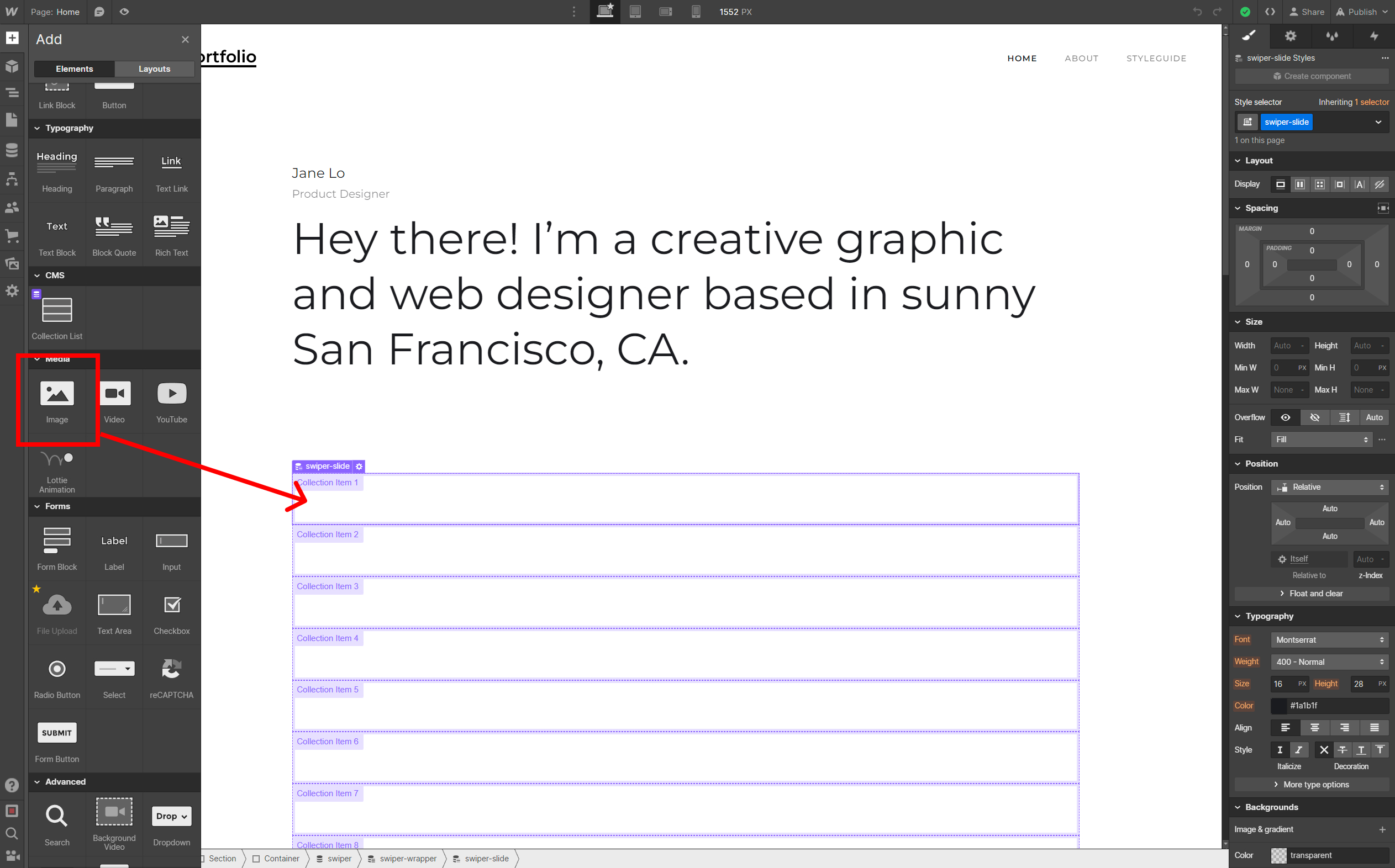The width and height of the screenshot is (1395, 868).
Task: Select the tablet breakpoint
Action: coord(635,12)
